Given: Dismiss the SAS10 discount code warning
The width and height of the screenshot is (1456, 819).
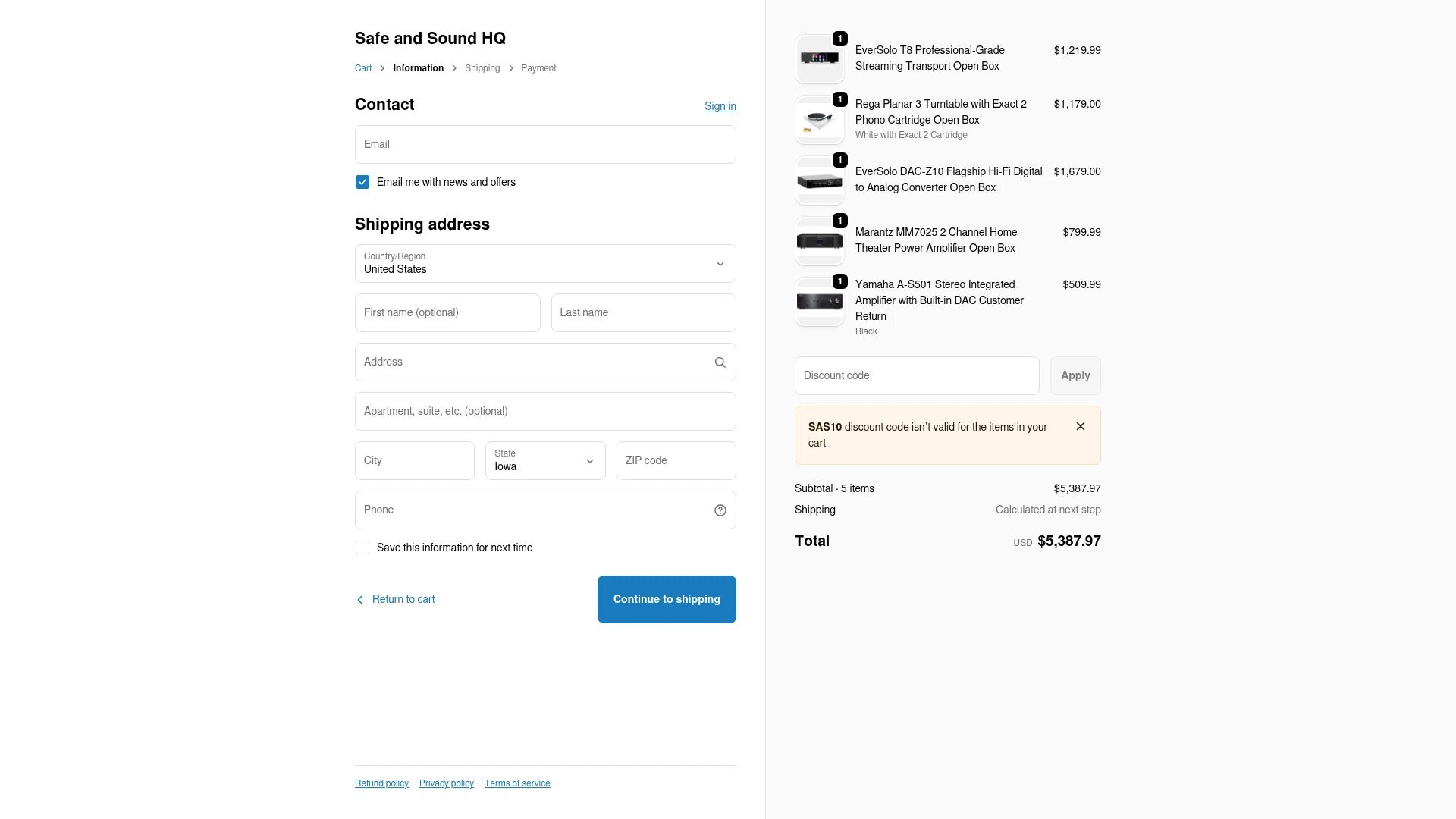Looking at the screenshot, I should pyautogui.click(x=1081, y=426).
